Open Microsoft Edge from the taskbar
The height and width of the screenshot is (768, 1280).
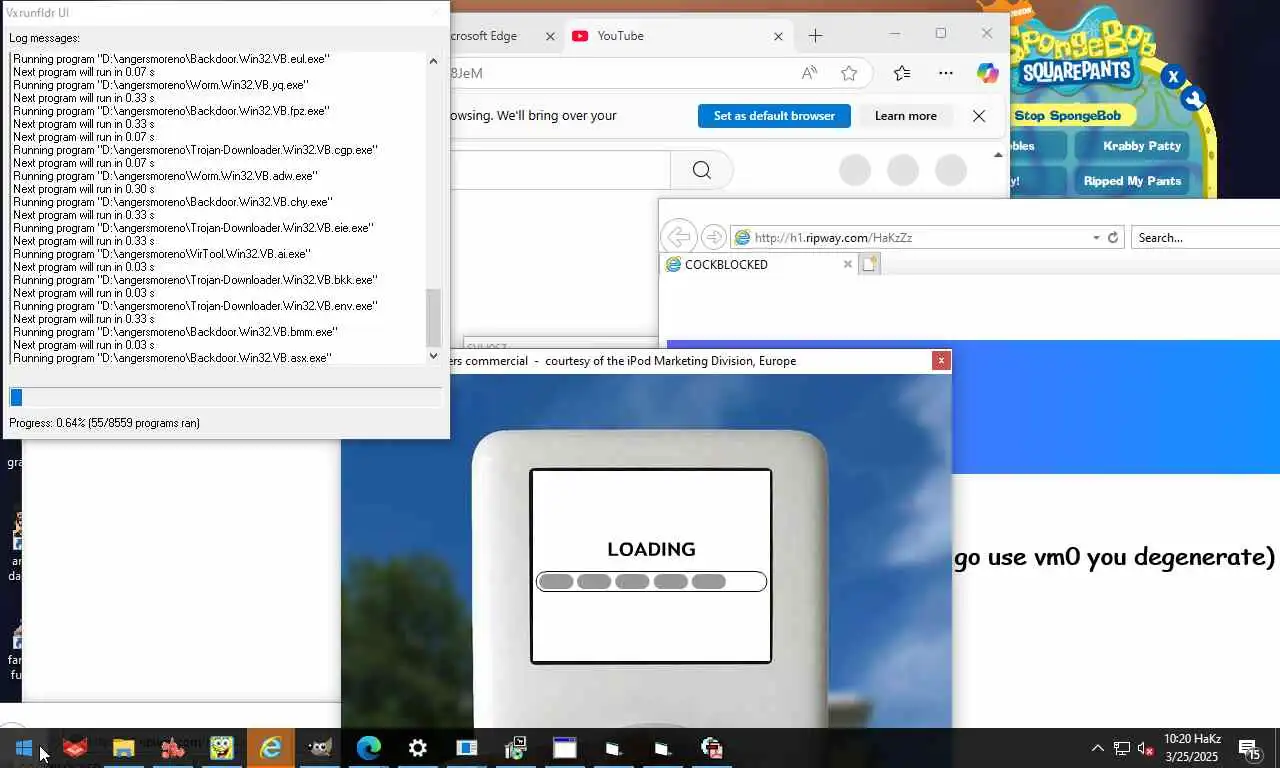pyautogui.click(x=369, y=748)
